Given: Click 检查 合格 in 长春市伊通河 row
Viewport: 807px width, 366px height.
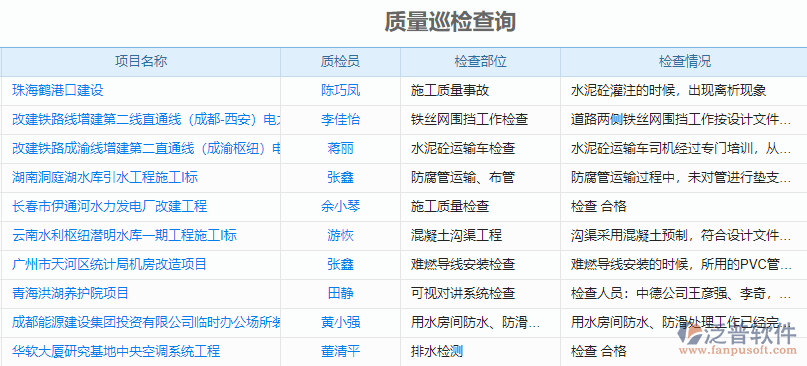Looking at the screenshot, I should pyautogui.click(x=599, y=207).
